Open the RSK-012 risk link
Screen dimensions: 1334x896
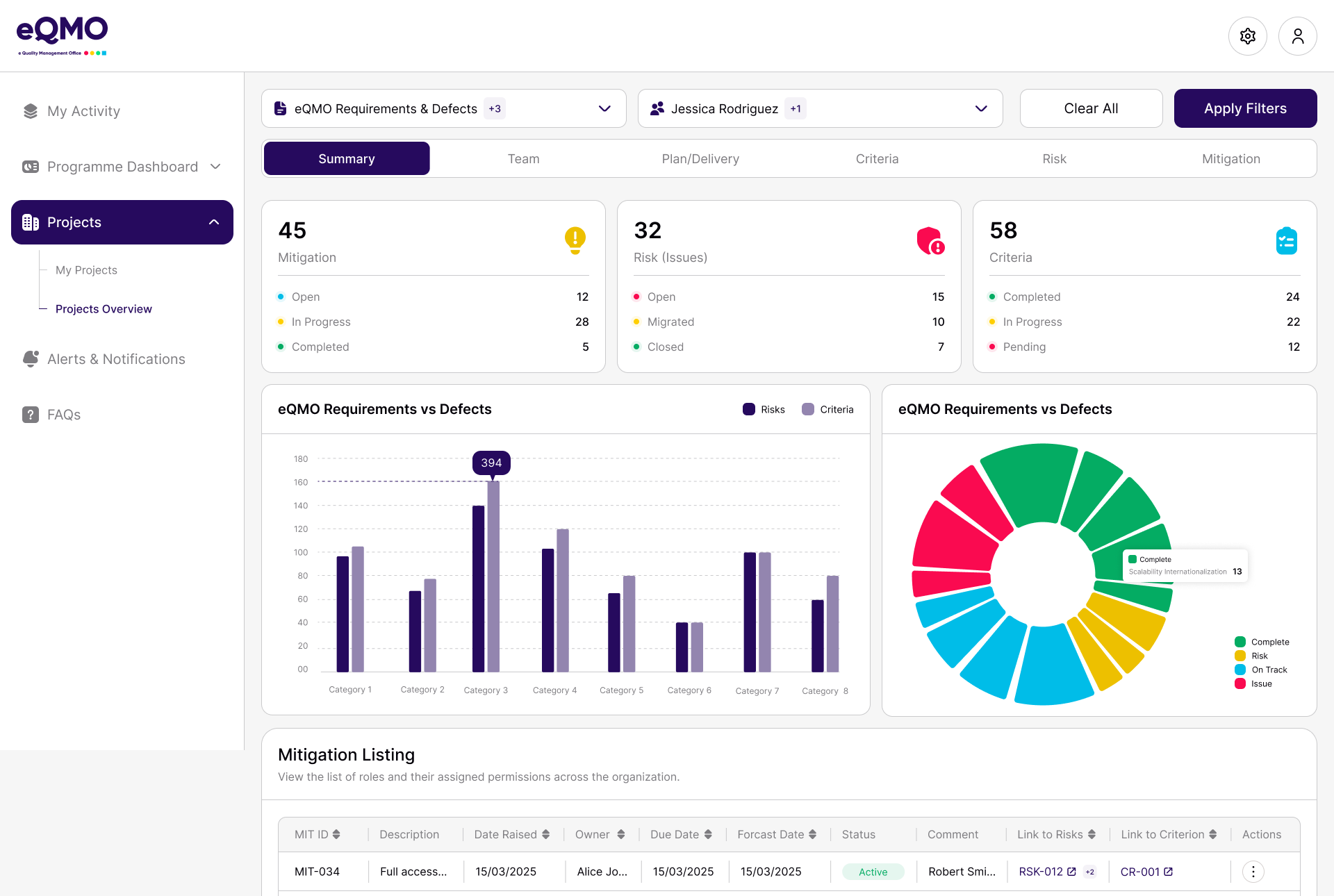click(x=1041, y=872)
